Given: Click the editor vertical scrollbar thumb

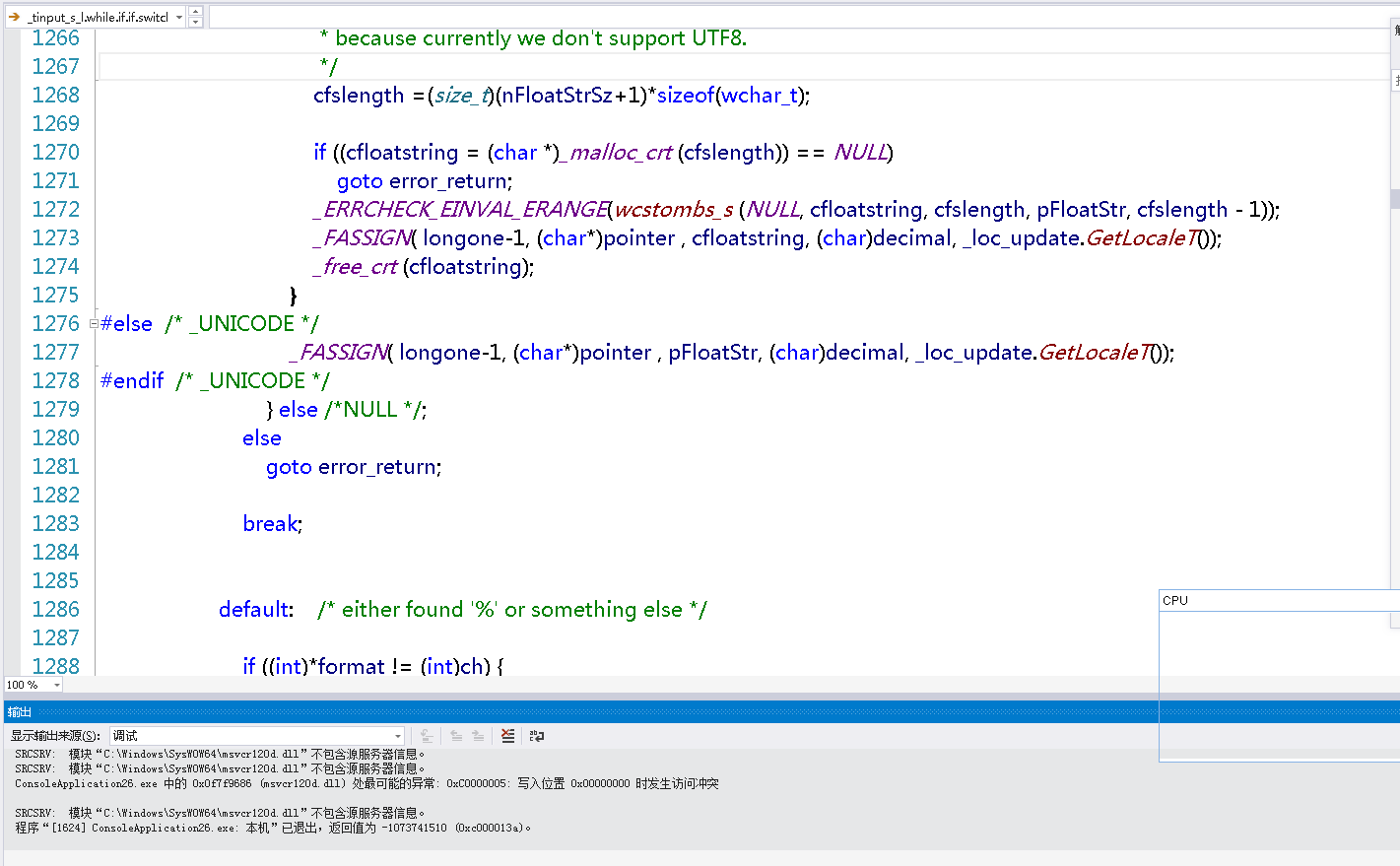Looking at the screenshot, I should tap(1395, 198).
